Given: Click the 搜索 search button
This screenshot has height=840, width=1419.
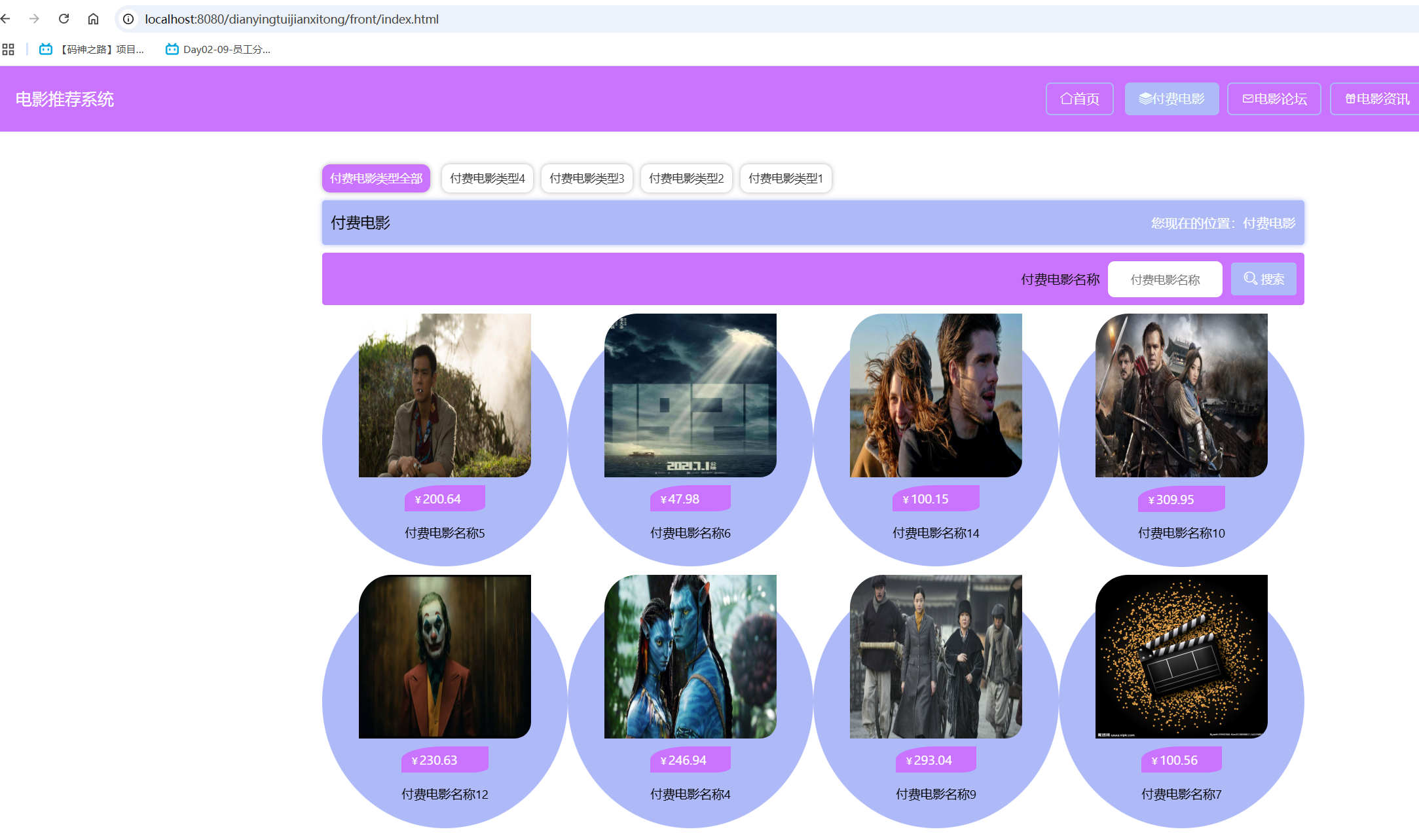Looking at the screenshot, I should (x=1263, y=279).
